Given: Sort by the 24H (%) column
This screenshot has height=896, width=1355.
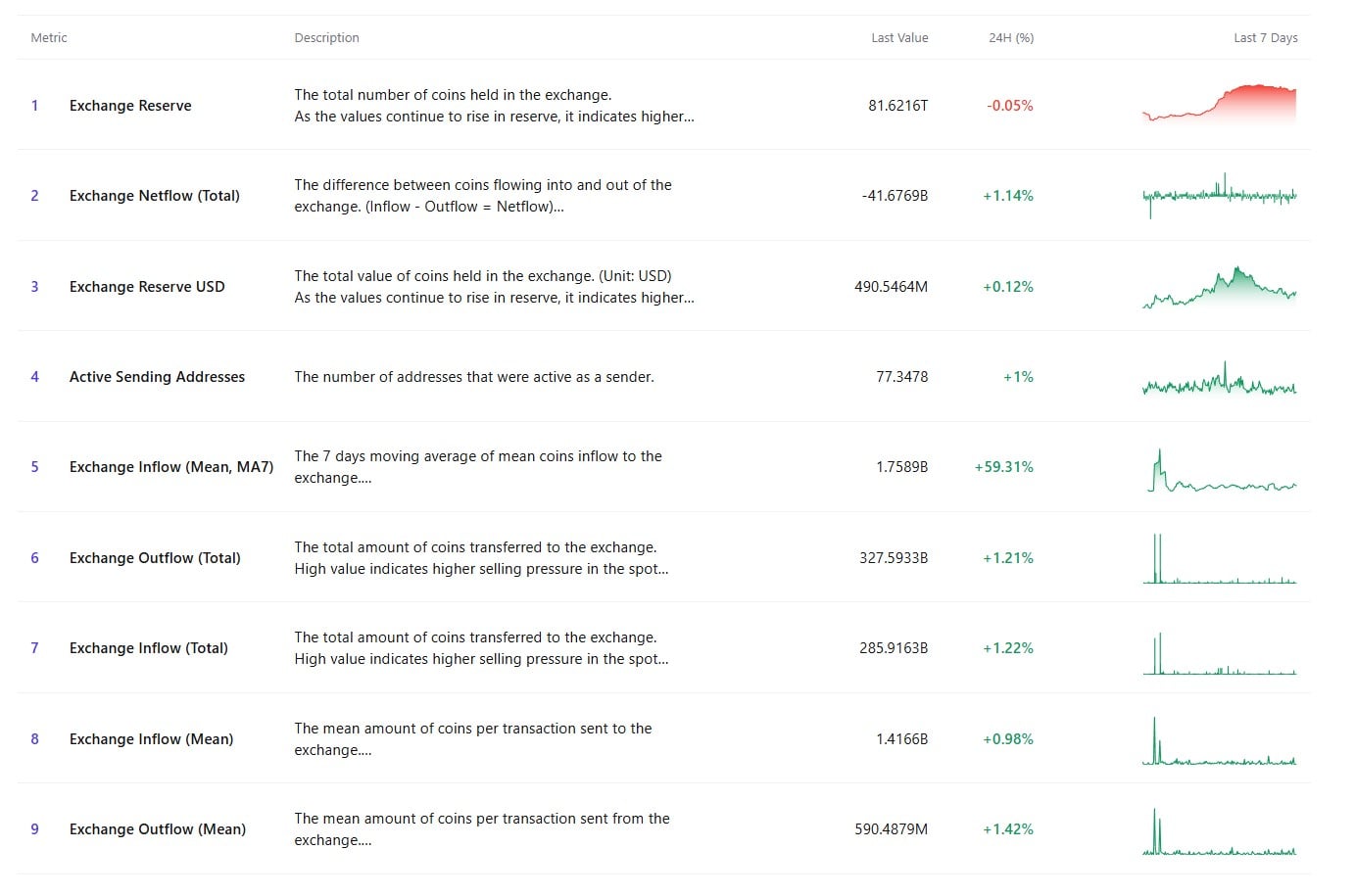Looking at the screenshot, I should (x=1010, y=37).
